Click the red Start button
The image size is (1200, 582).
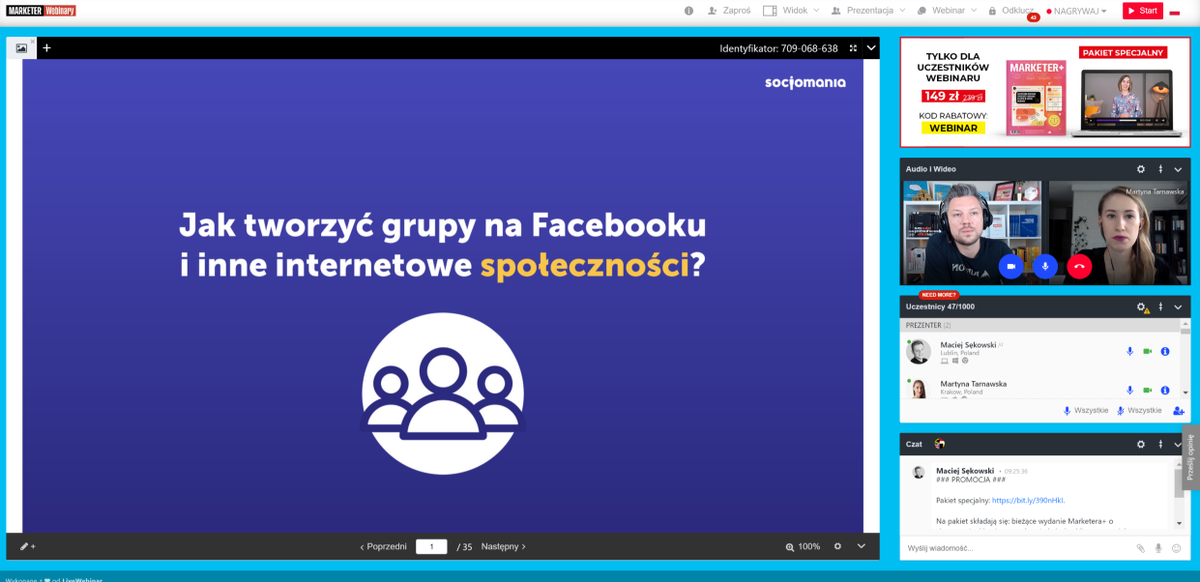click(x=1142, y=11)
